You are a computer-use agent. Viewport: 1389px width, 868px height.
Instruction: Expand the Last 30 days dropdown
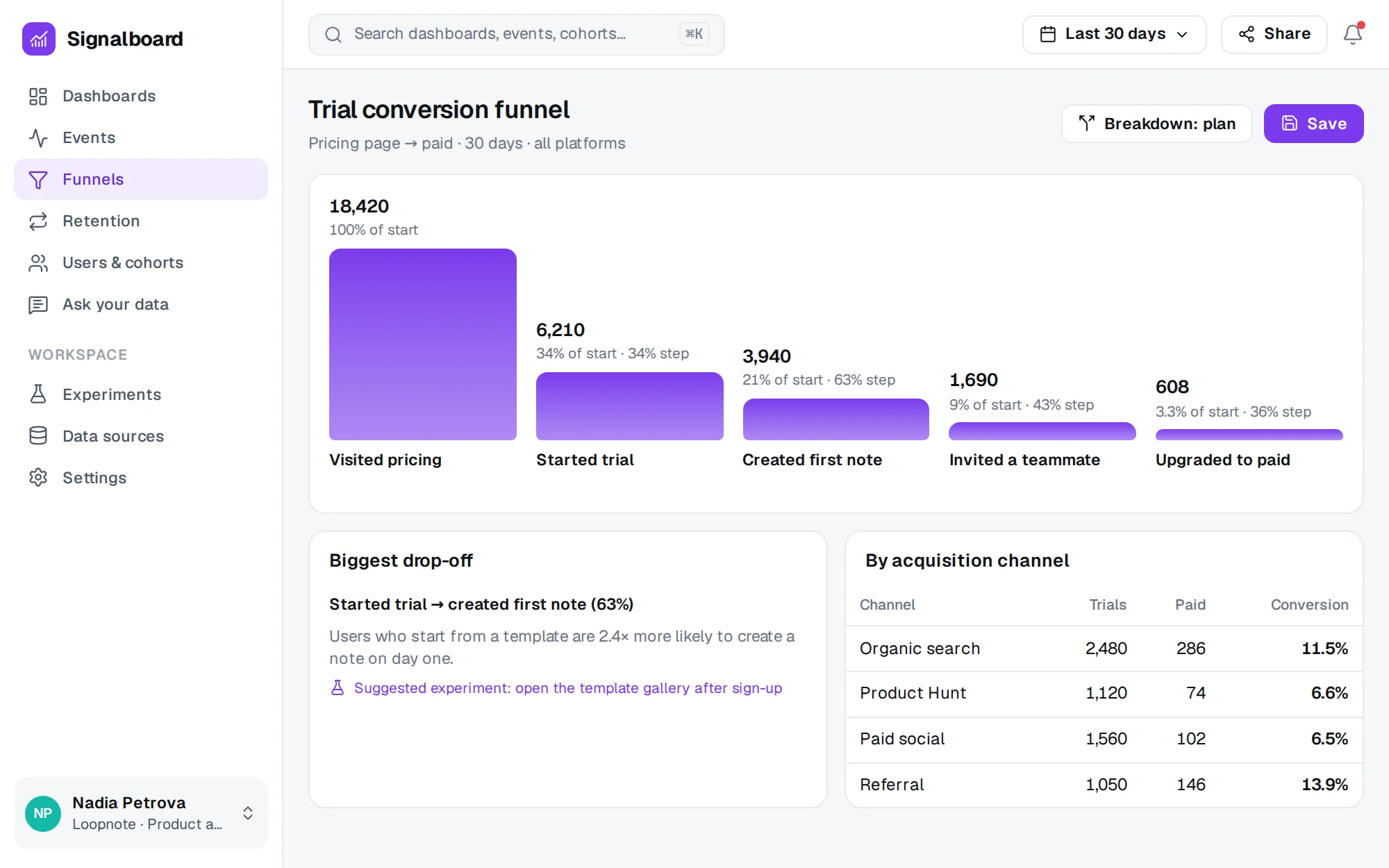[x=1114, y=34]
